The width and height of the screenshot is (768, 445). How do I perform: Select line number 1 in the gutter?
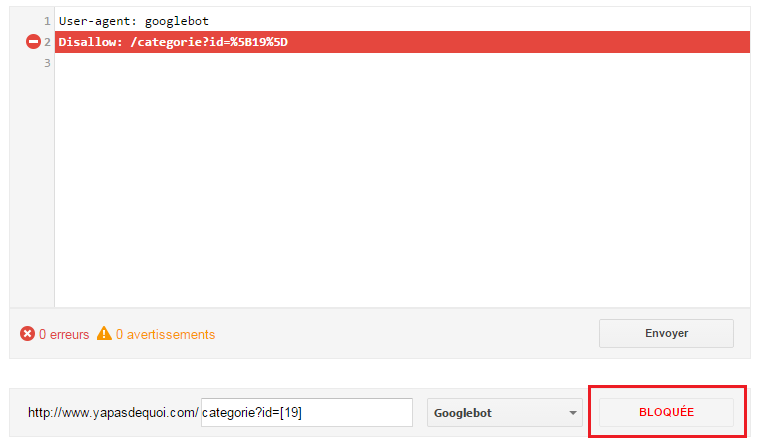click(x=47, y=21)
